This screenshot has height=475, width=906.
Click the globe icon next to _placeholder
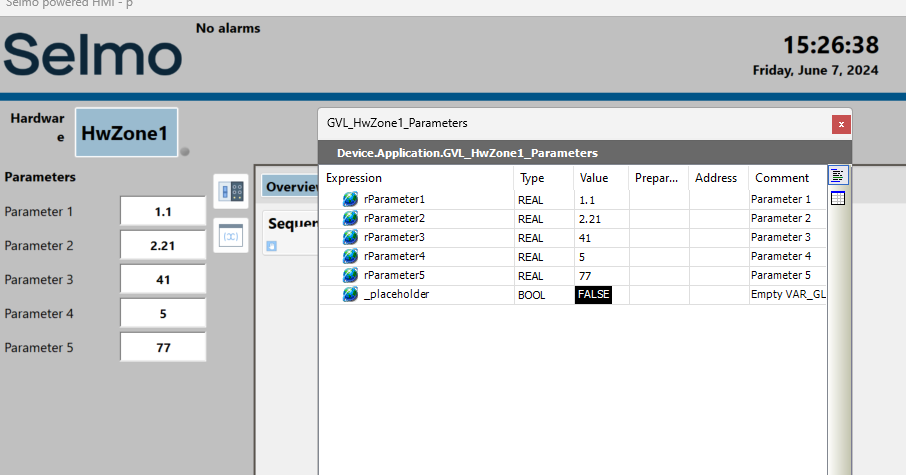tap(350, 294)
